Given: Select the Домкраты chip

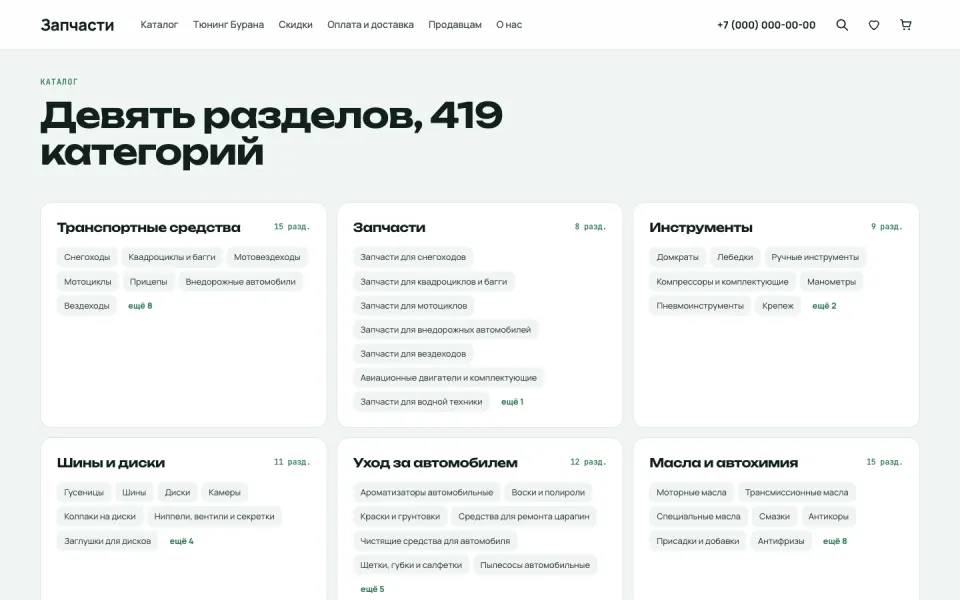Looking at the screenshot, I should pos(678,257).
